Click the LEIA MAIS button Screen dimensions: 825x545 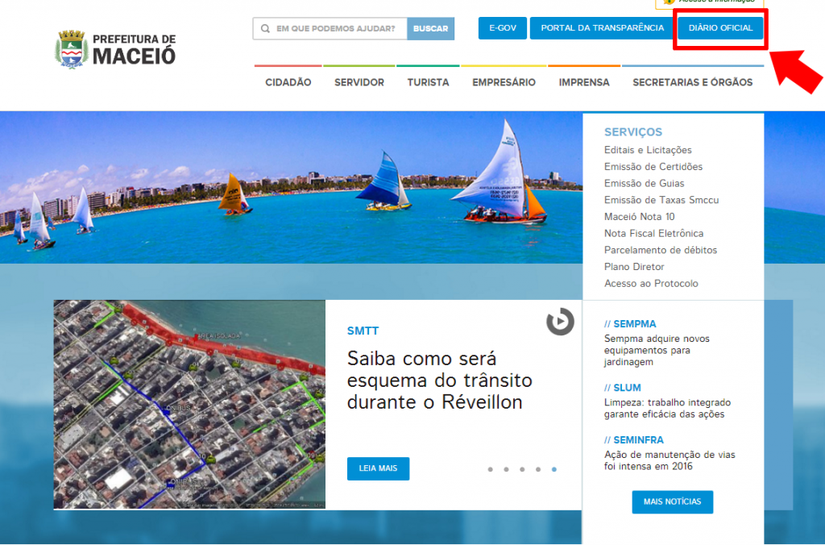[378, 468]
